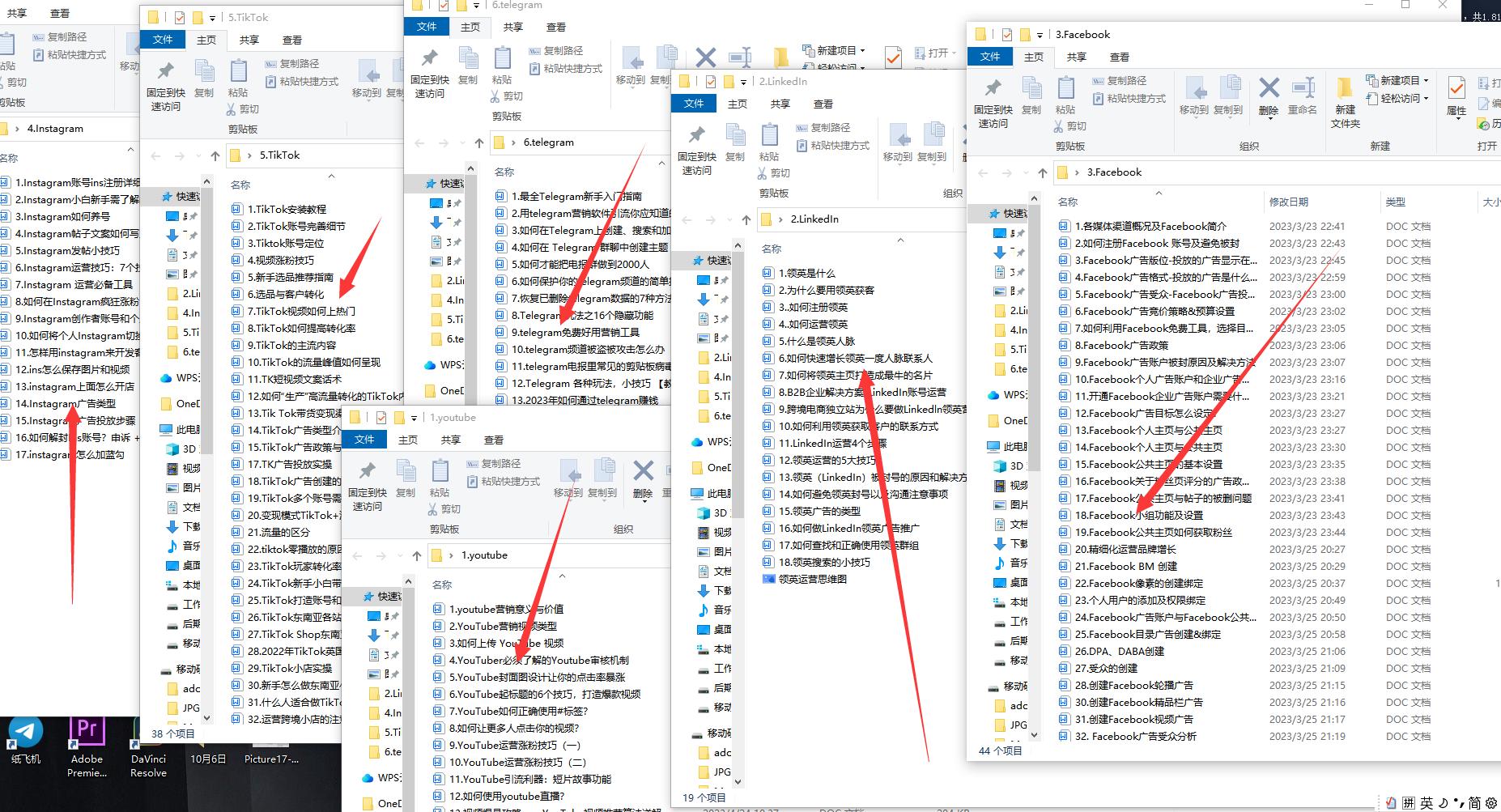This screenshot has height=812, width=1501.
Task: Sort by 类型 column in the 3.Facebook window
Action: [1396, 202]
